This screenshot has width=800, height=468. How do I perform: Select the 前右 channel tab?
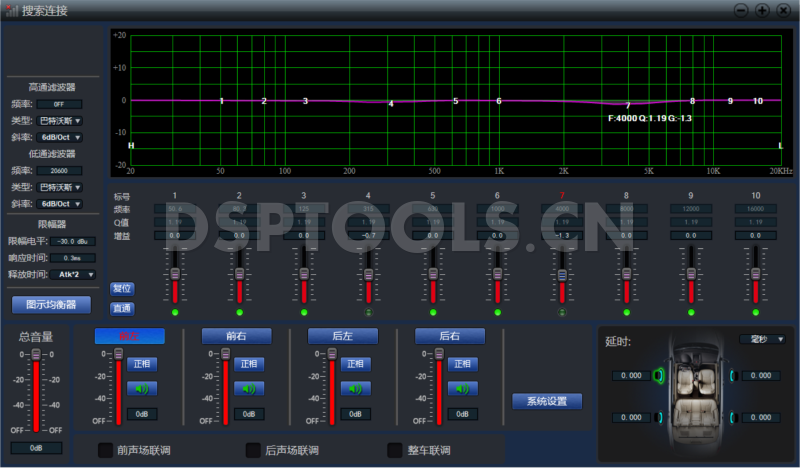coord(237,336)
